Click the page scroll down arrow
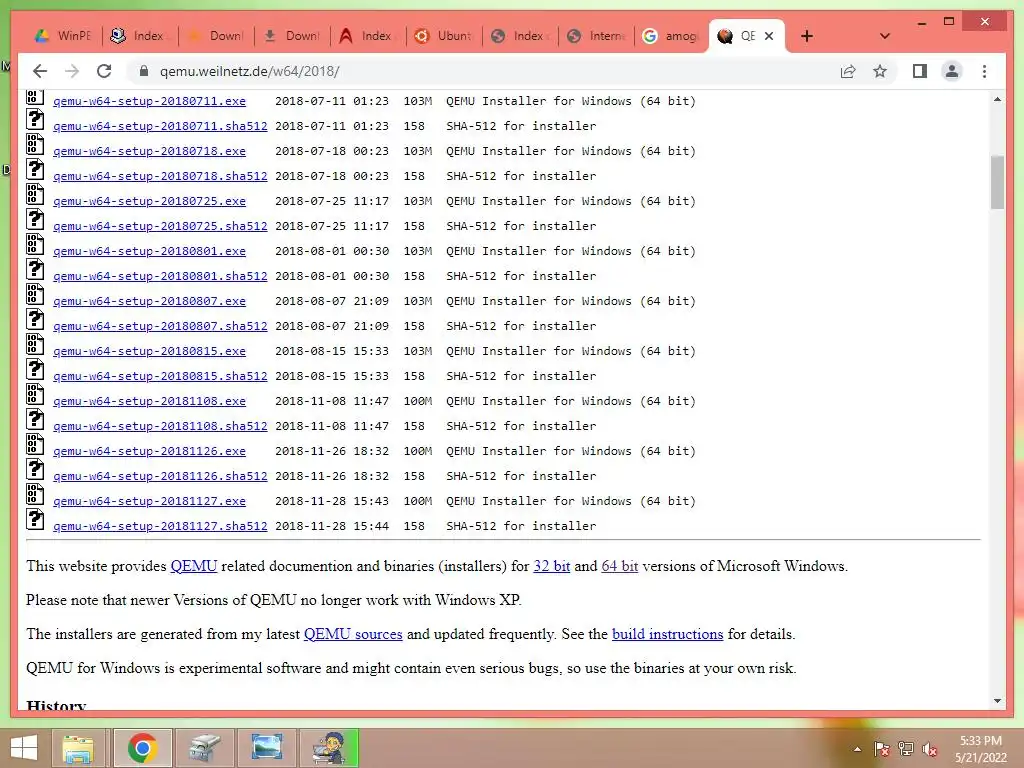This screenshot has height=768, width=1024. click(997, 701)
